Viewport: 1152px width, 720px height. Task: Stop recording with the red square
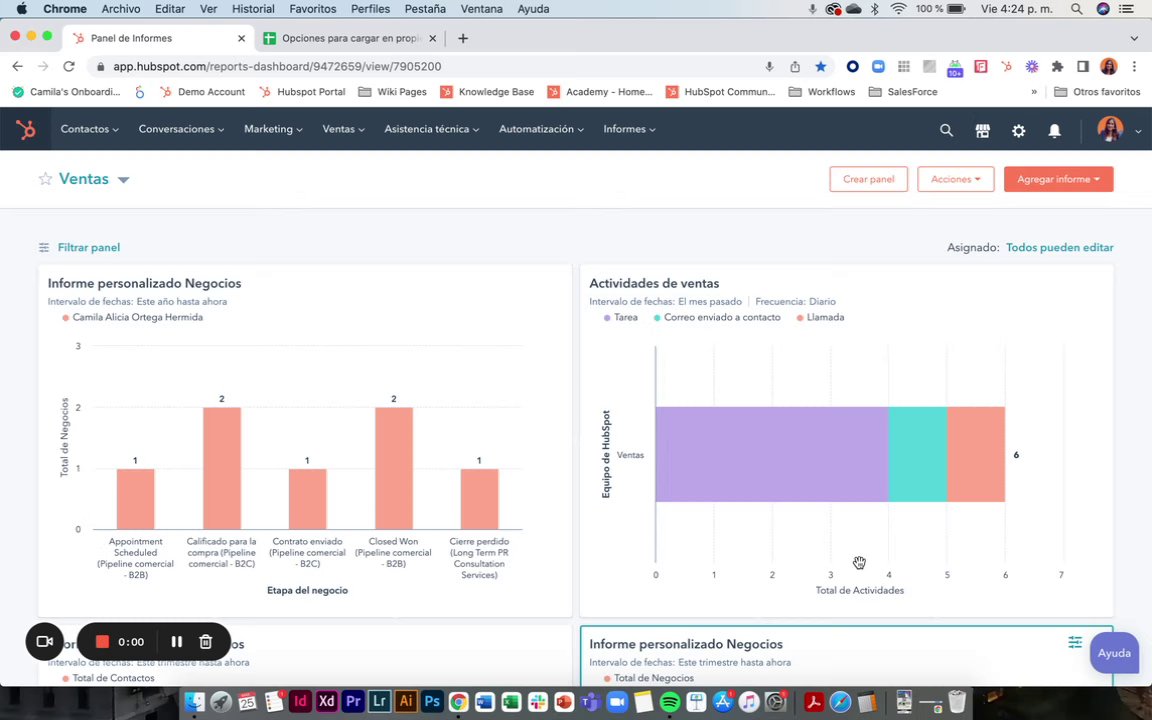(102, 641)
